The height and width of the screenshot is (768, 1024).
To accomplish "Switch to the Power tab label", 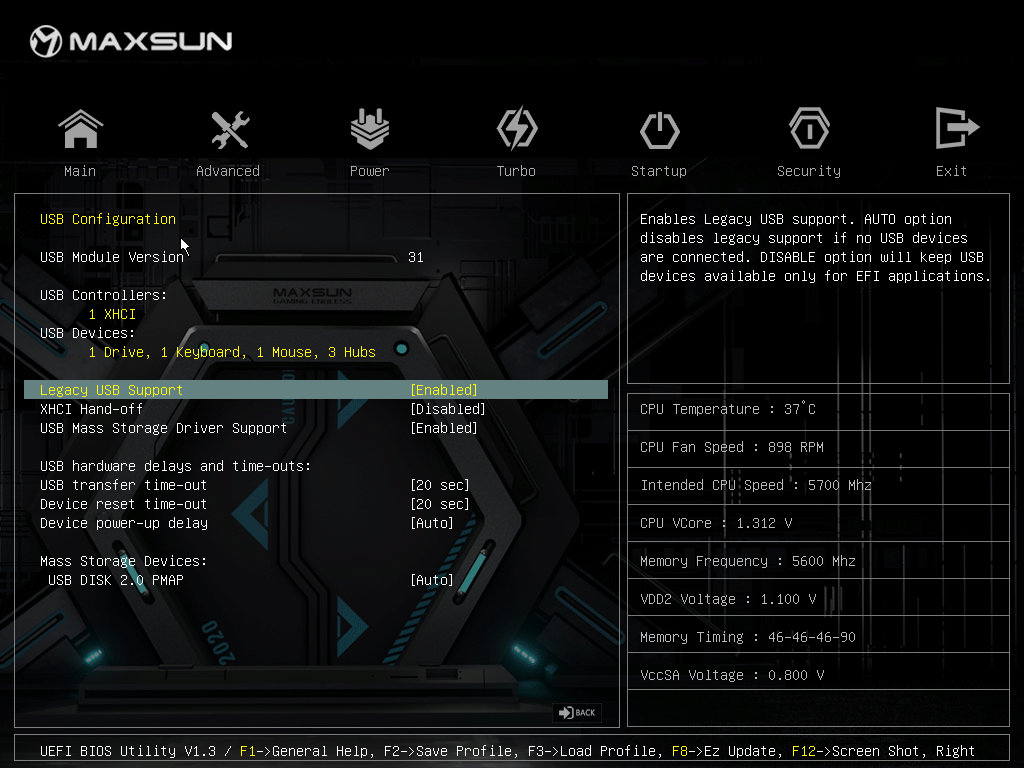I will tap(370, 171).
